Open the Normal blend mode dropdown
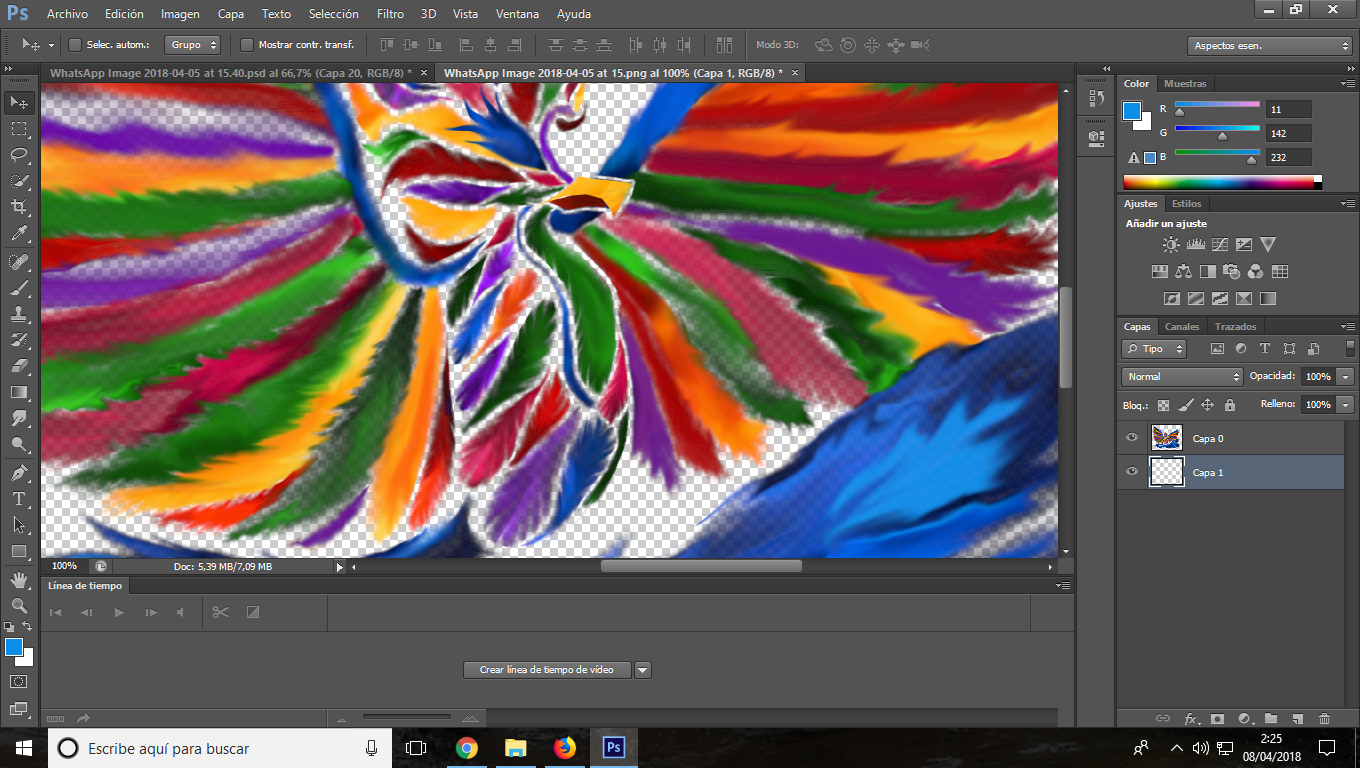The width and height of the screenshot is (1360, 768). [x=1182, y=377]
